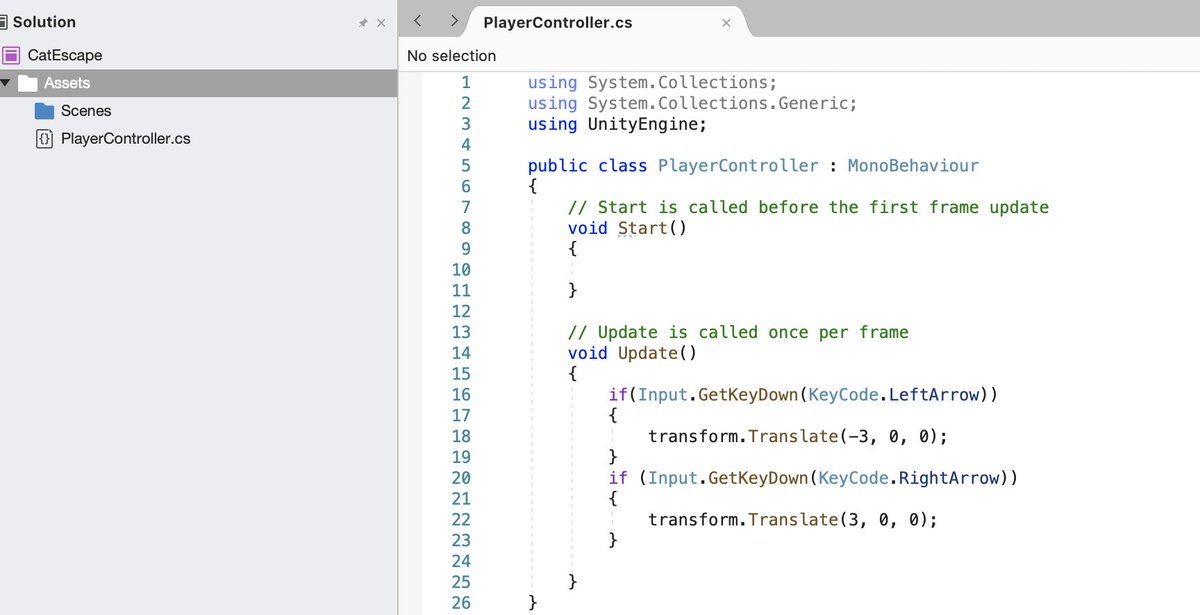This screenshot has height=615, width=1200.
Task: Click transform.Translate(-3, 0, 0) line
Action: click(x=797, y=436)
